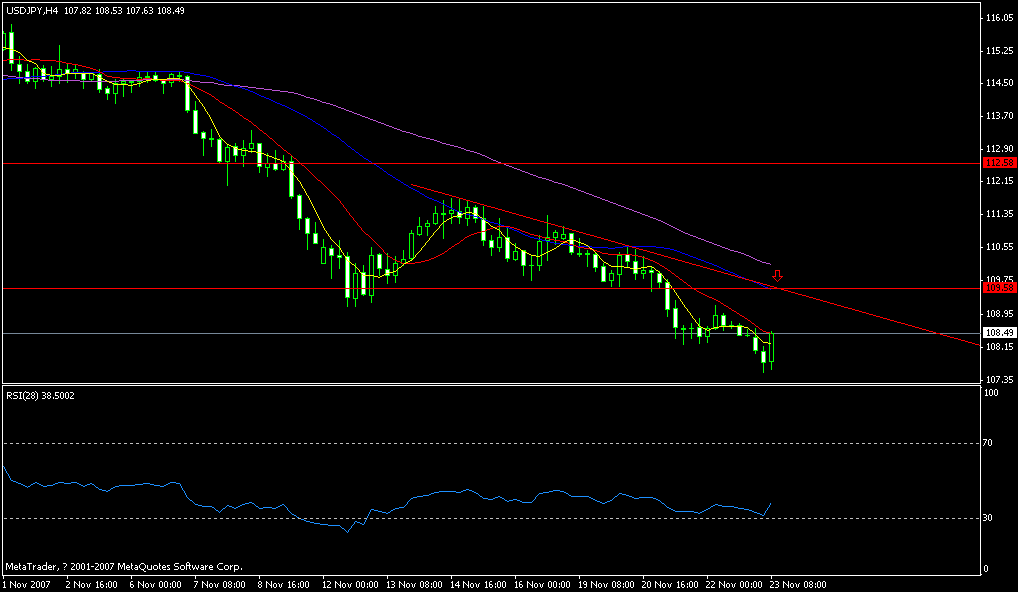Click the 6 Nov 00:00 time label
The height and width of the screenshot is (592, 1018).
point(156,585)
